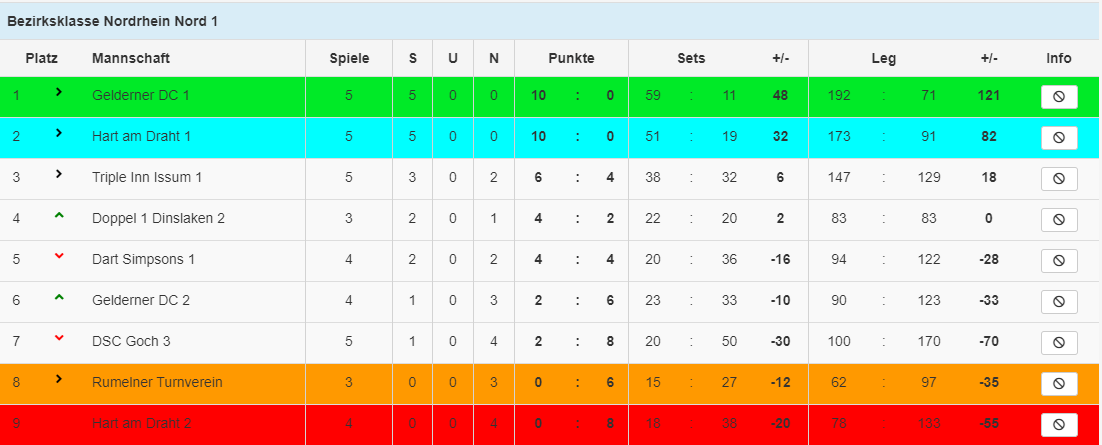
Task: Open info button for Gelderner DC 1
Action: pos(1058,96)
